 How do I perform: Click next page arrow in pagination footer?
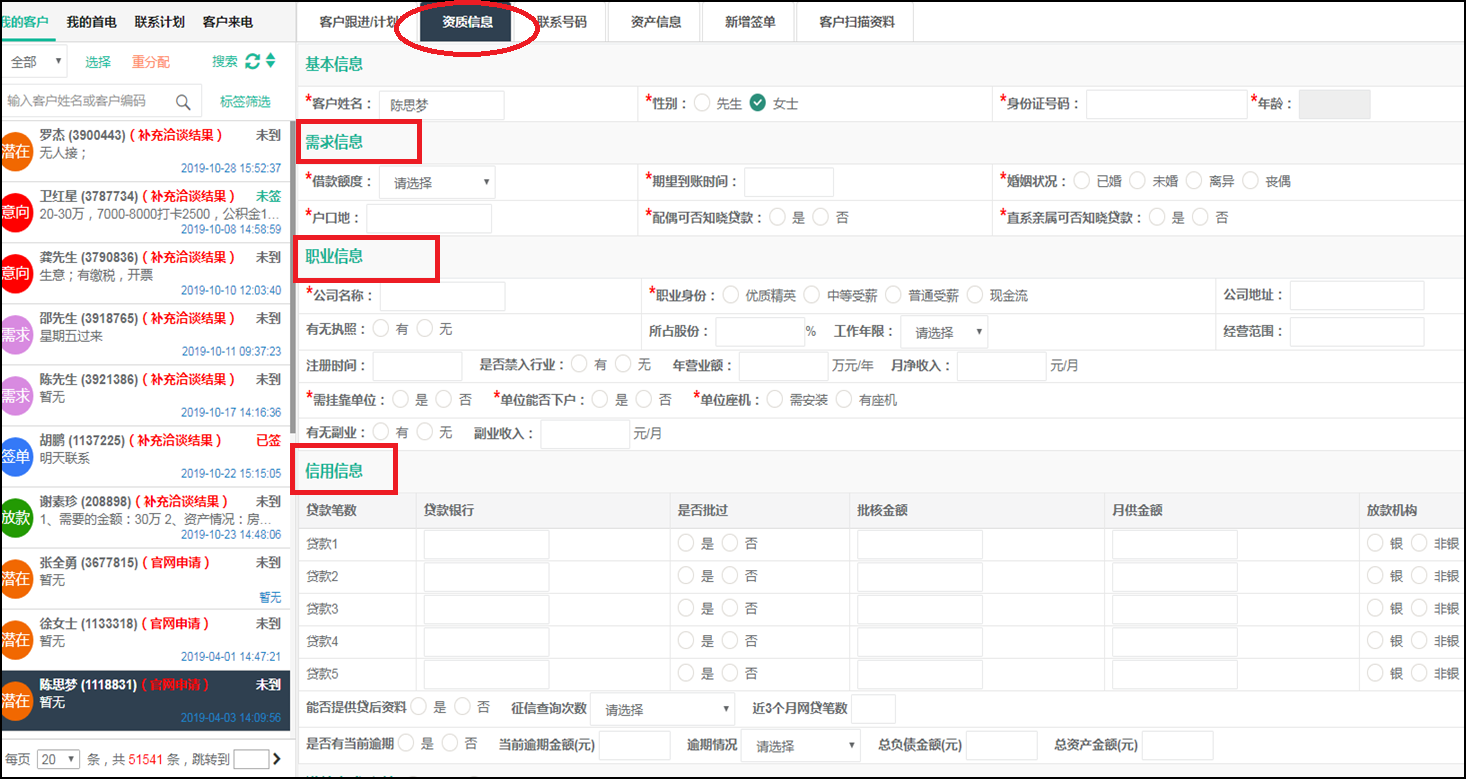coord(277,759)
